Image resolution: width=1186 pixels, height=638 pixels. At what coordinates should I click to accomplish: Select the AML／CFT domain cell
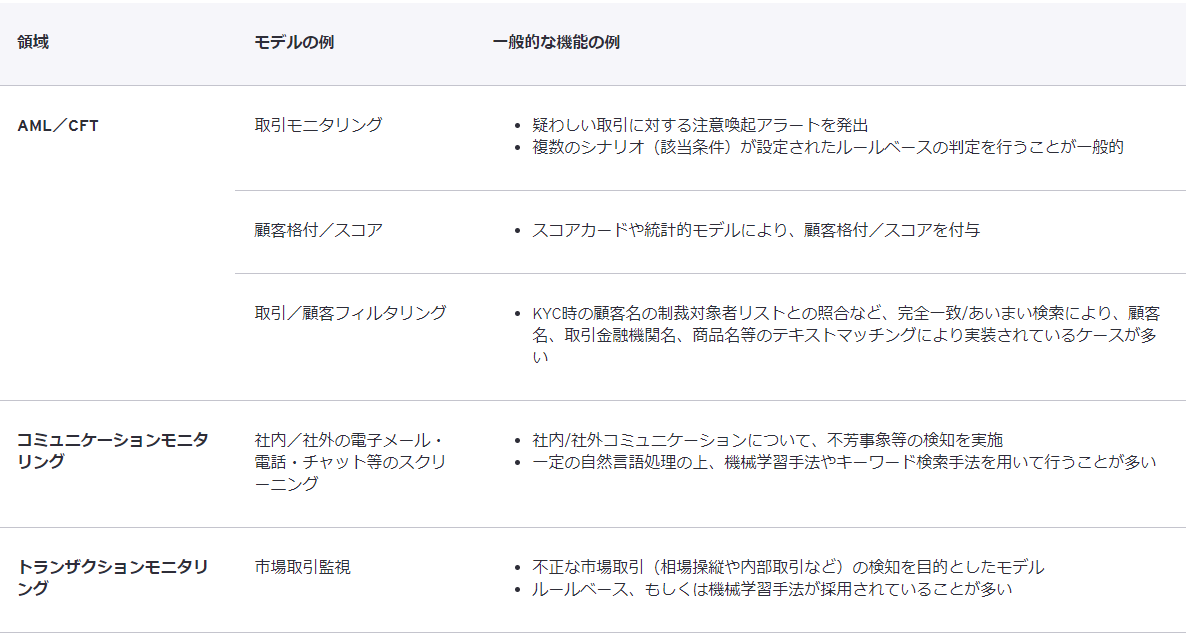coord(58,126)
